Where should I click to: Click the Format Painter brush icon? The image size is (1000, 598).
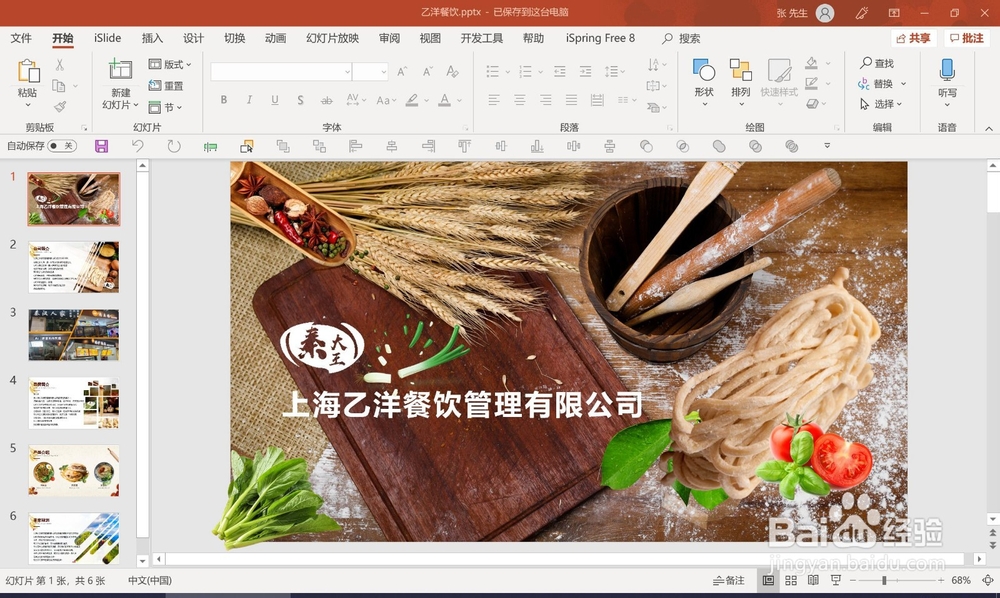60,106
